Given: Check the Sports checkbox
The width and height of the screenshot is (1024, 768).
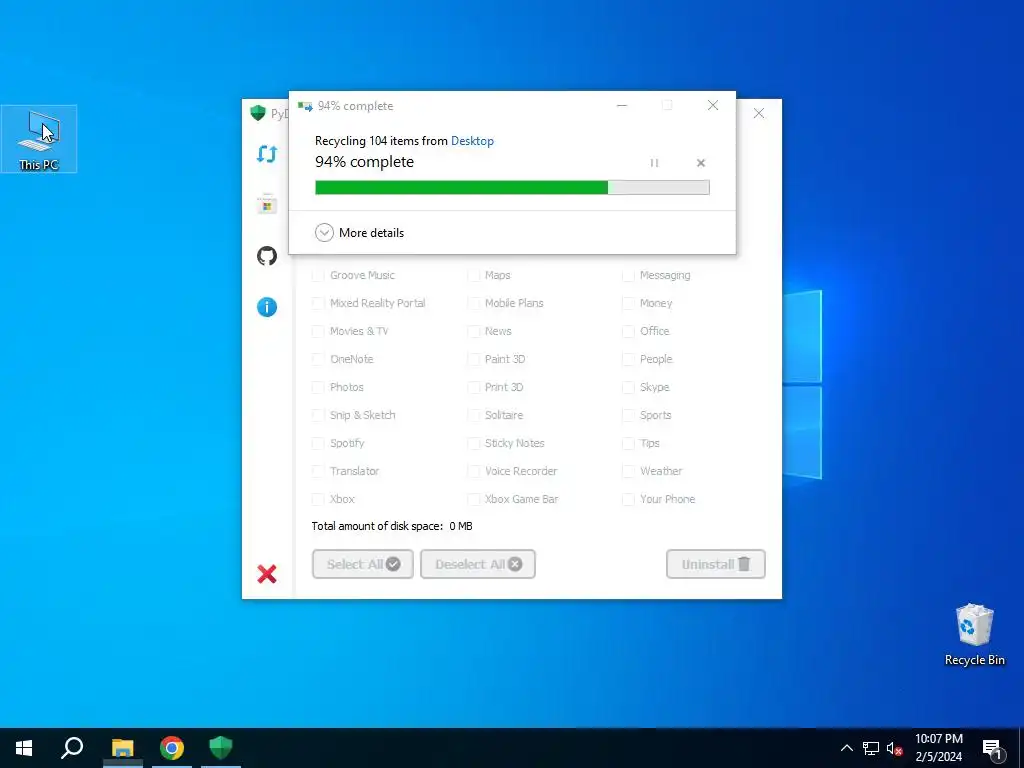Looking at the screenshot, I should [x=628, y=415].
